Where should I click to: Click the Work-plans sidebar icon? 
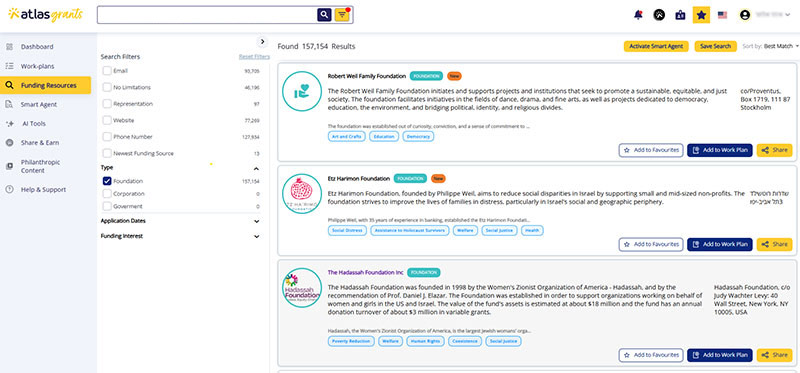coord(9,66)
